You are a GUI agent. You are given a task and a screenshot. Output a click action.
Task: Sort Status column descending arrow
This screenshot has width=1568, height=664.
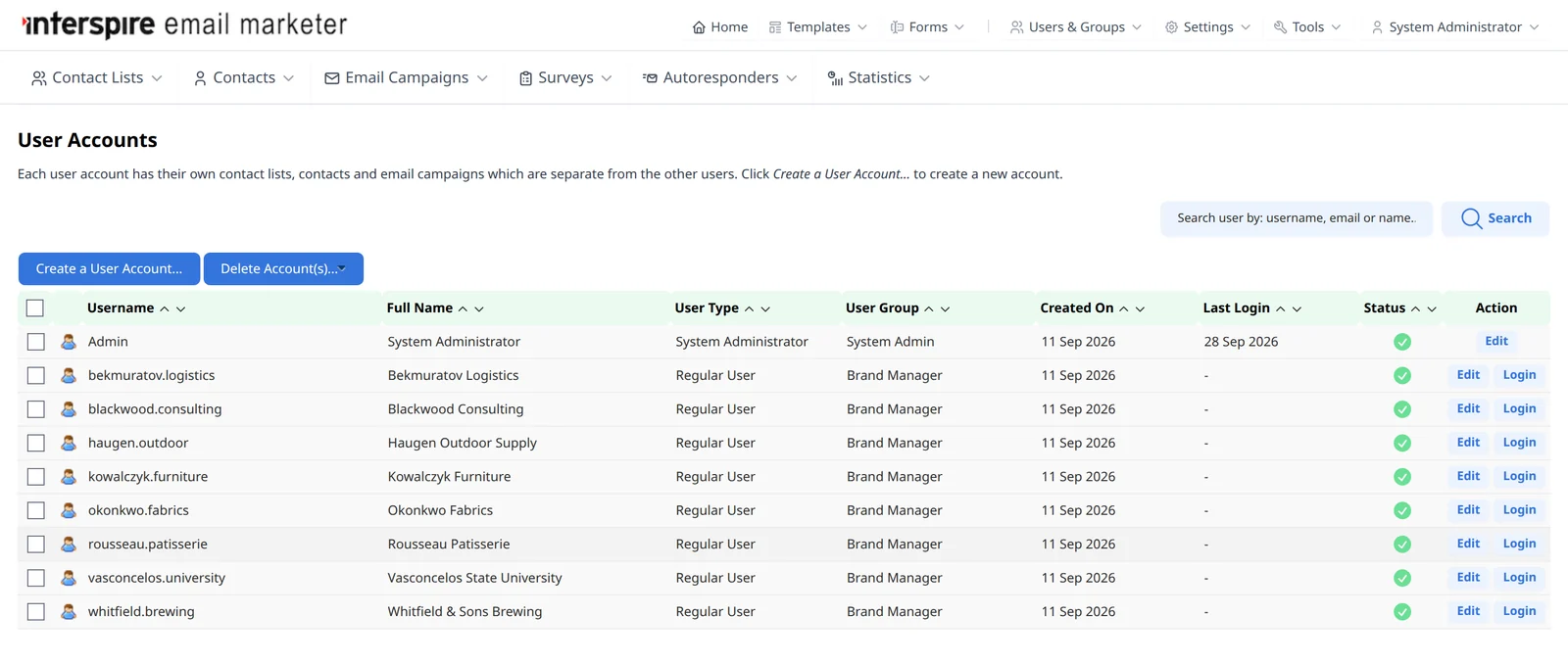coord(1432,308)
